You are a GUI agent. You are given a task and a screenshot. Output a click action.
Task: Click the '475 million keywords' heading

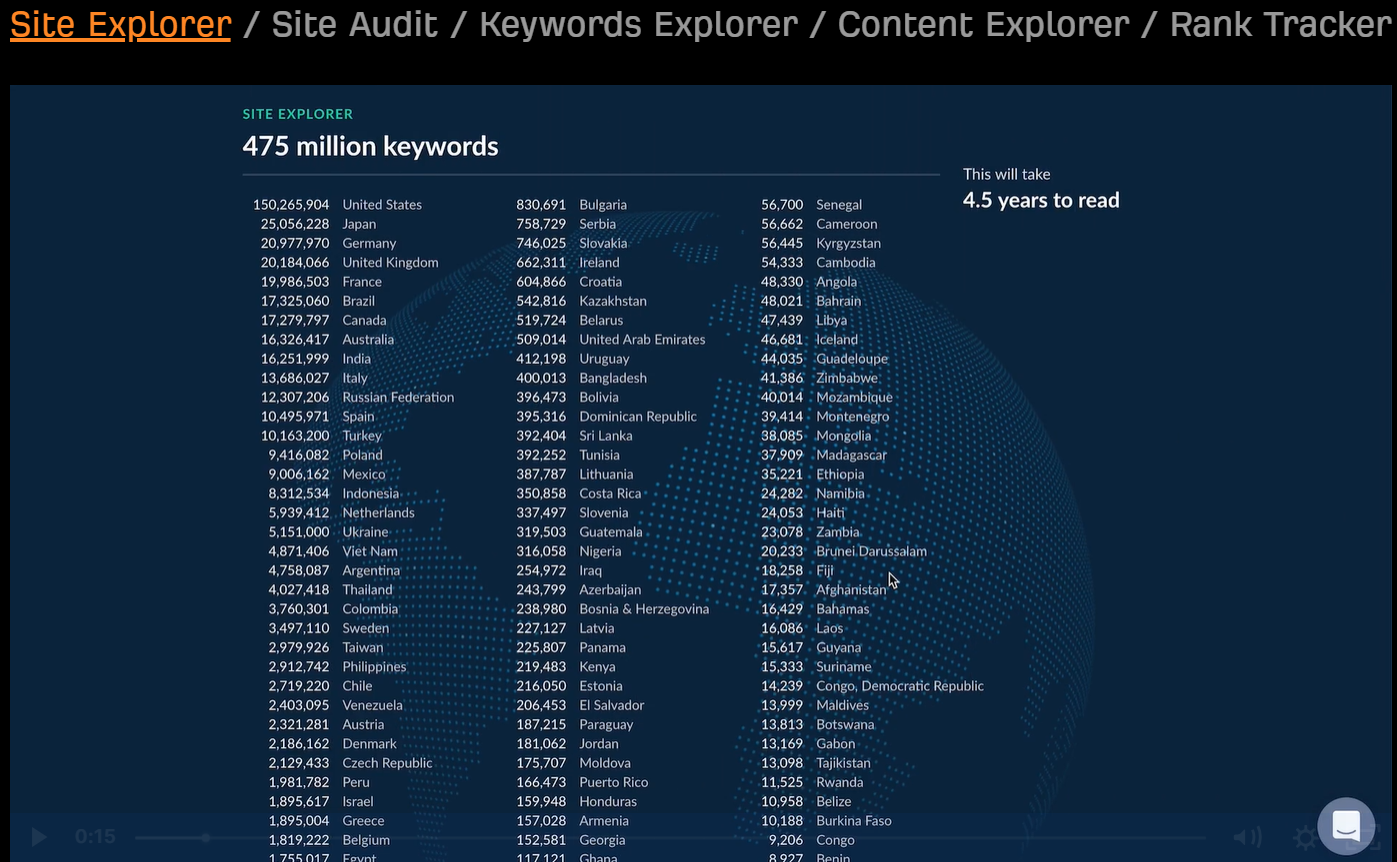pos(370,146)
